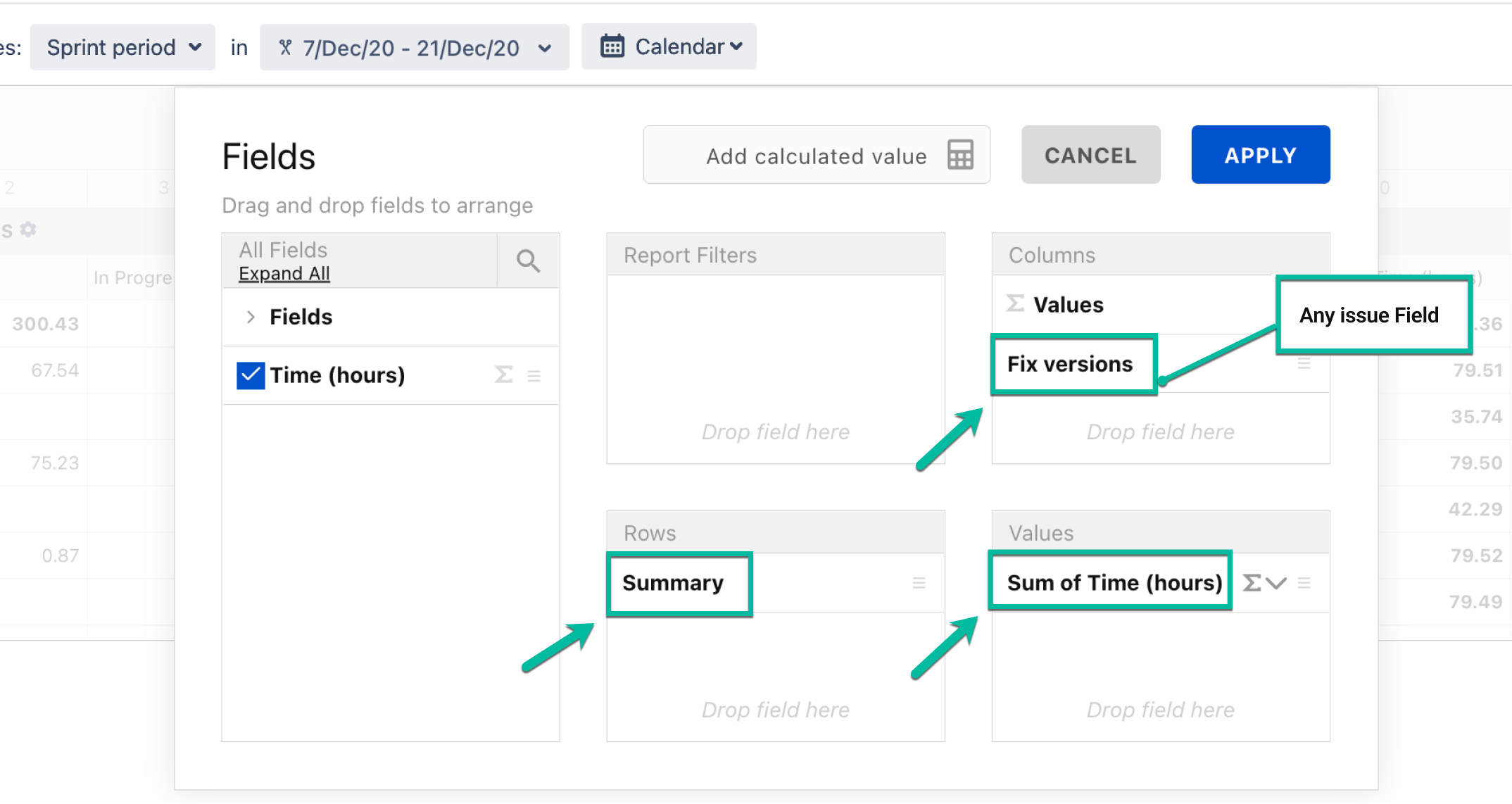
Task: Click the search icon in All Fields
Action: pos(528,261)
